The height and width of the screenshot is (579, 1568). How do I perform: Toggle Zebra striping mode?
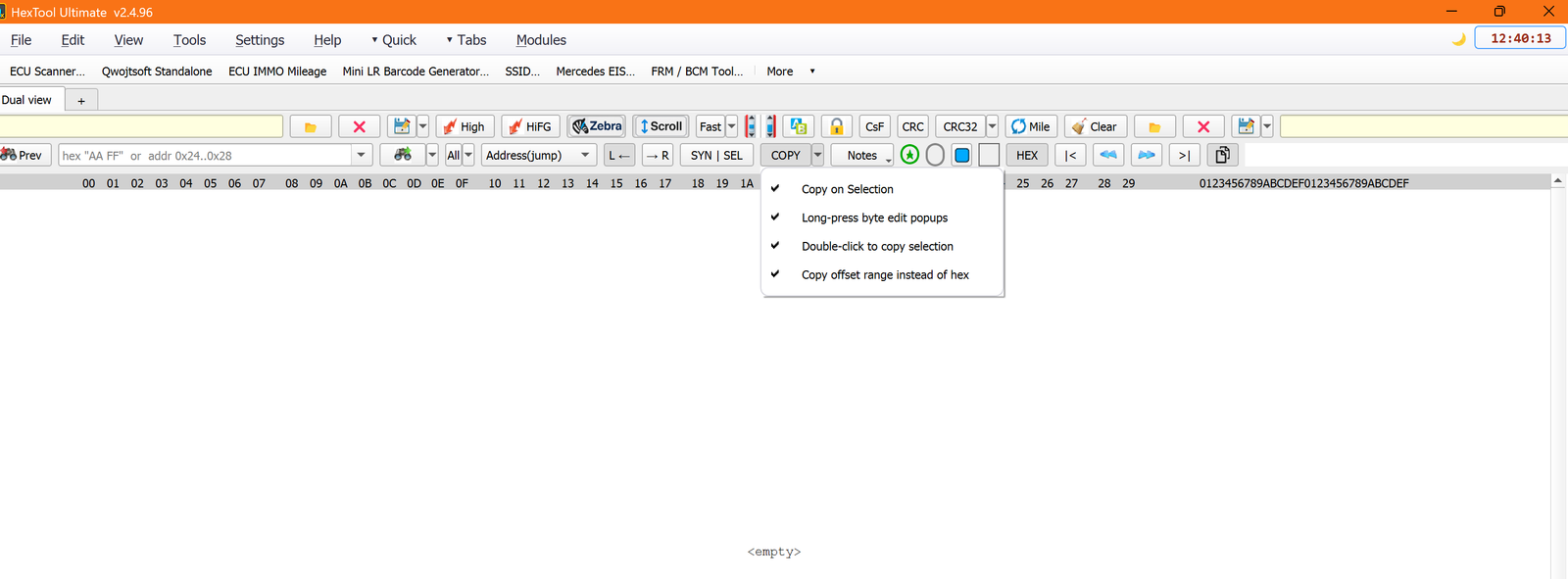pyautogui.click(x=597, y=126)
